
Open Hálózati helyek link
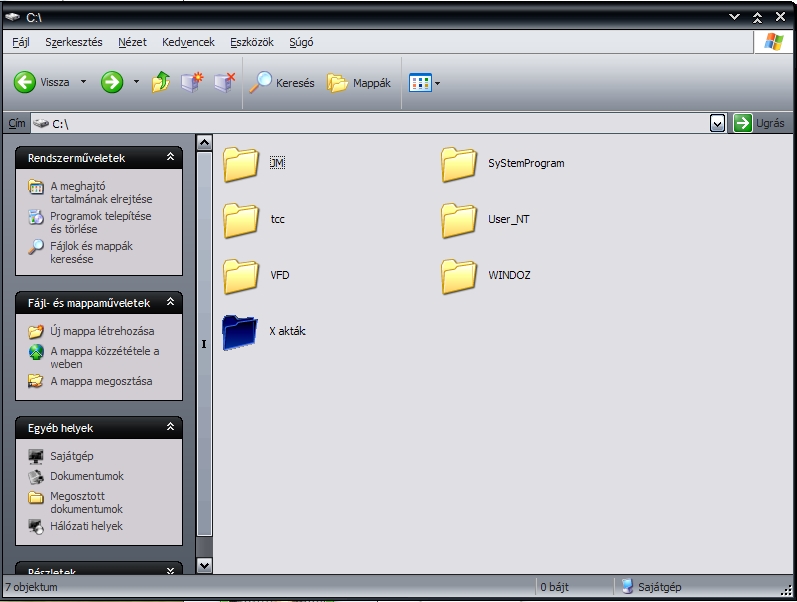pos(86,526)
